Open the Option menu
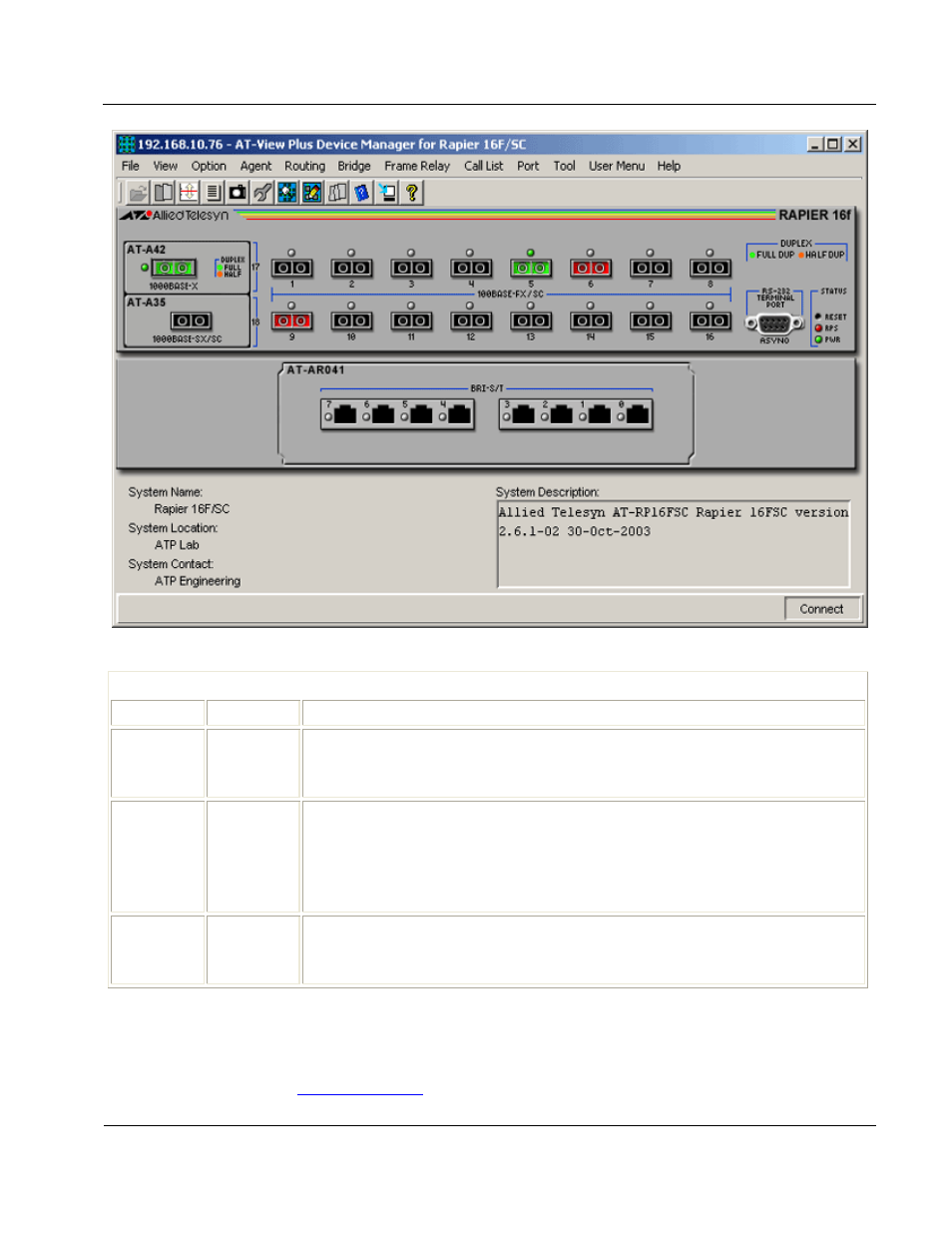The width and height of the screenshot is (952, 1233). [x=209, y=166]
